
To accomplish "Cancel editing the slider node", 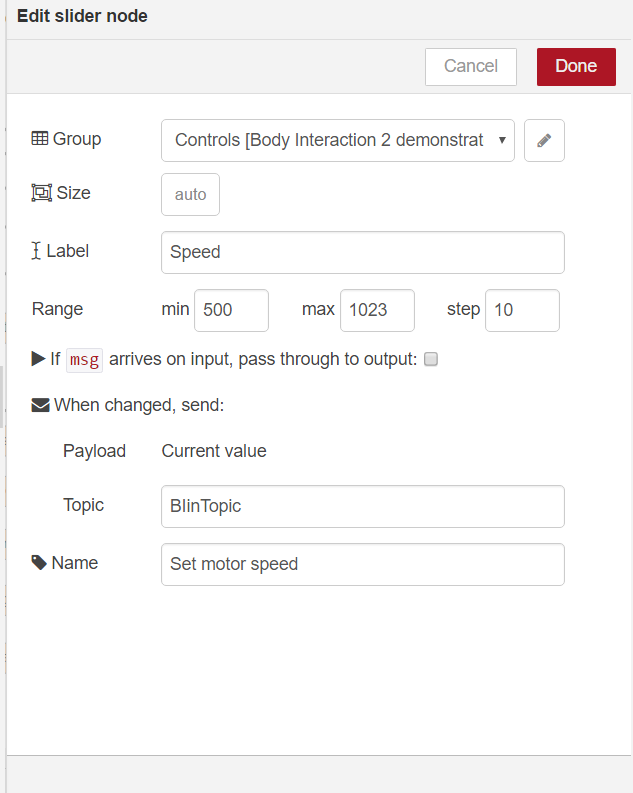I will pos(470,66).
